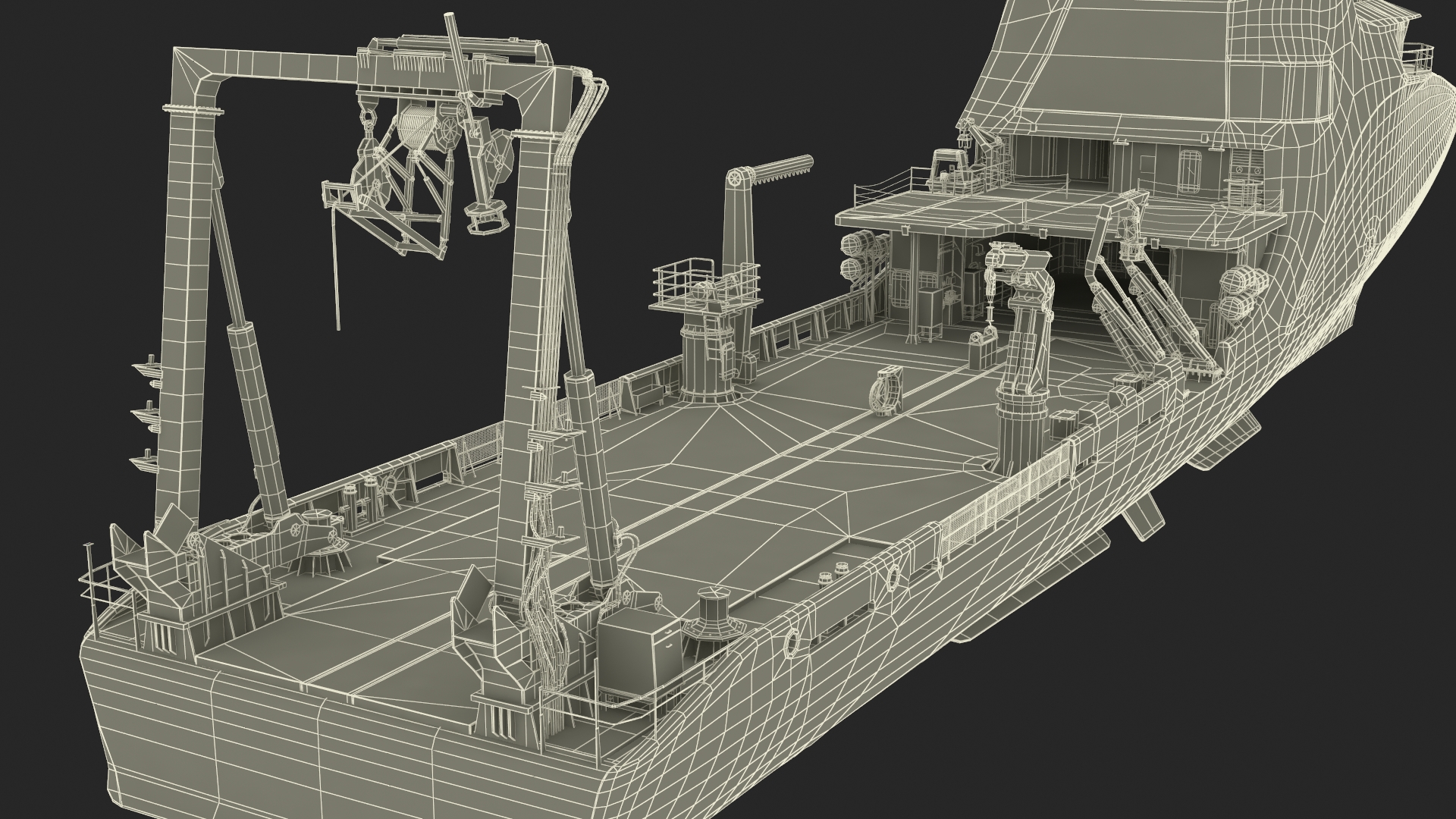
Task: Click the toothed arm of the pedestal crane
Action: 781,168
